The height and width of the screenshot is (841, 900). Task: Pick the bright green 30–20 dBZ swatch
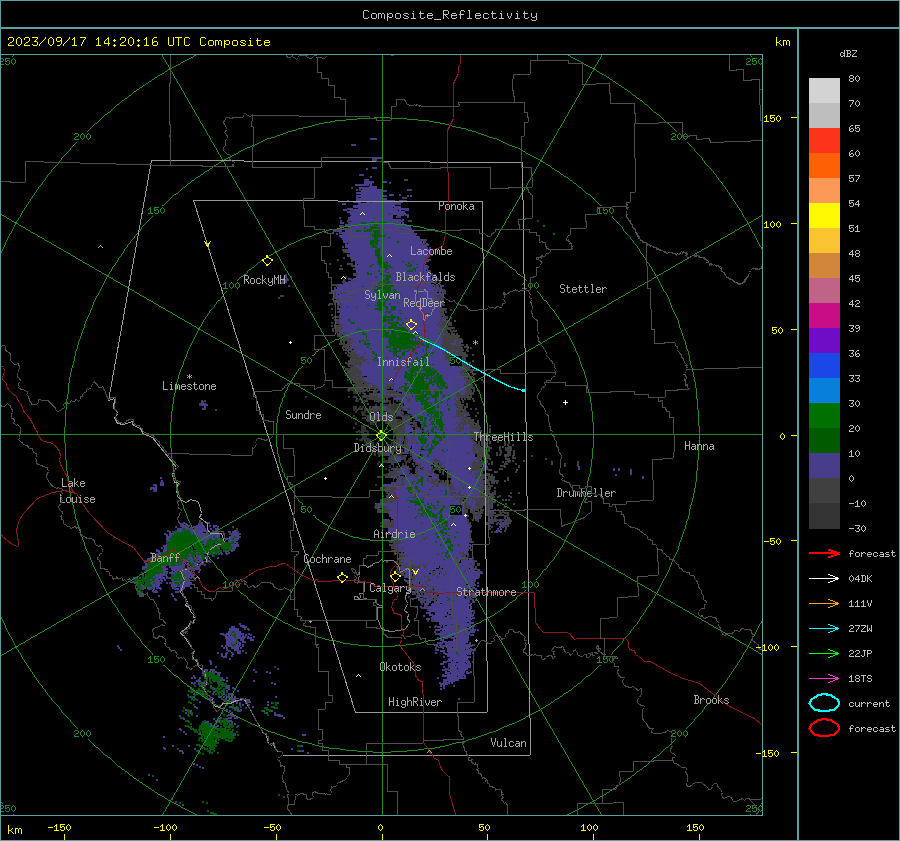[x=824, y=416]
